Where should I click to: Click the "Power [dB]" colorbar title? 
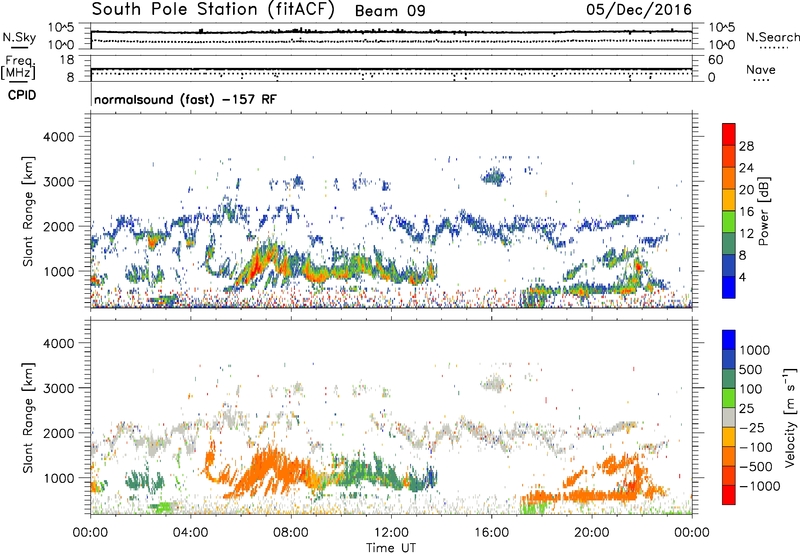coord(763,211)
